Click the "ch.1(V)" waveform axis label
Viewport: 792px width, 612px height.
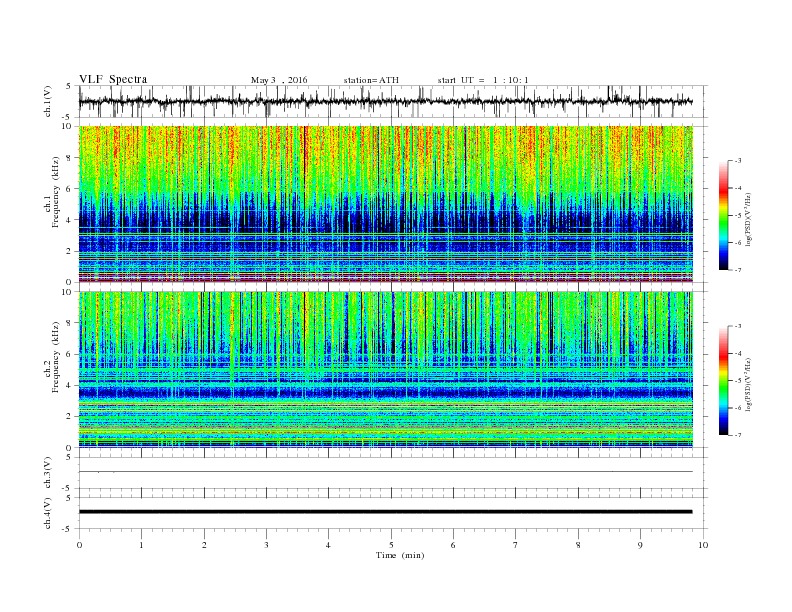click(x=48, y=101)
